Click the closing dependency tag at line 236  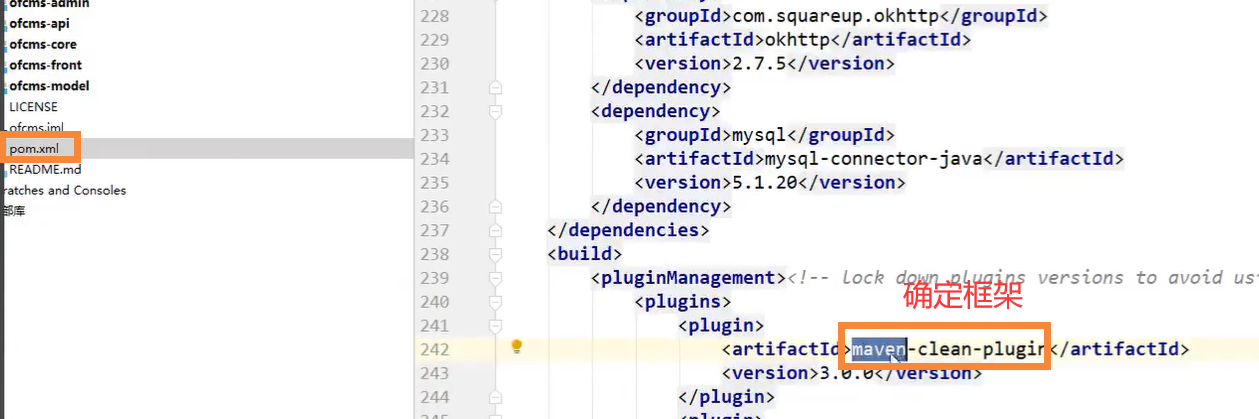[661, 206]
